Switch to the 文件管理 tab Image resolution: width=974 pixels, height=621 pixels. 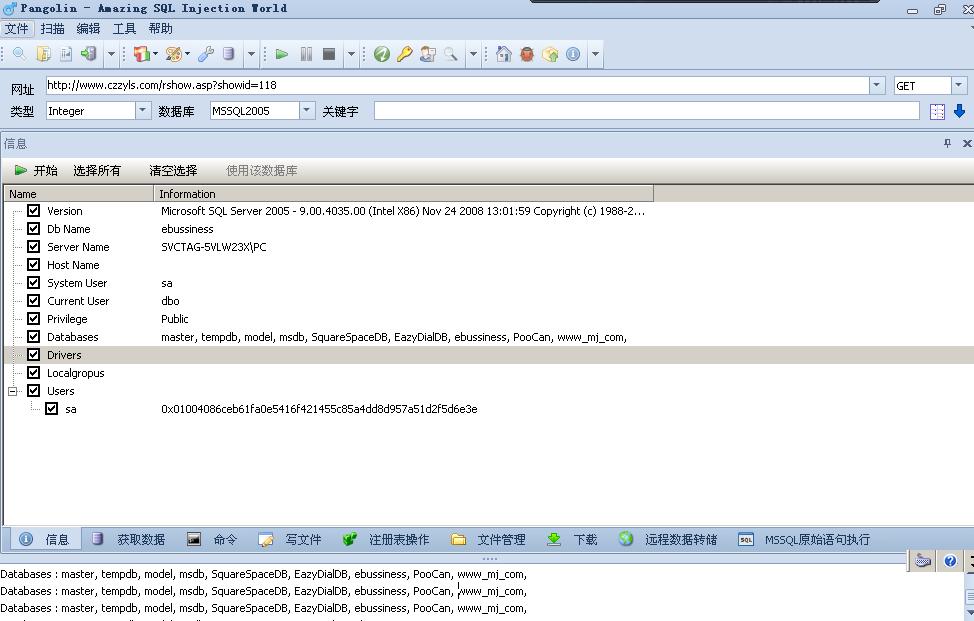tap(489, 539)
